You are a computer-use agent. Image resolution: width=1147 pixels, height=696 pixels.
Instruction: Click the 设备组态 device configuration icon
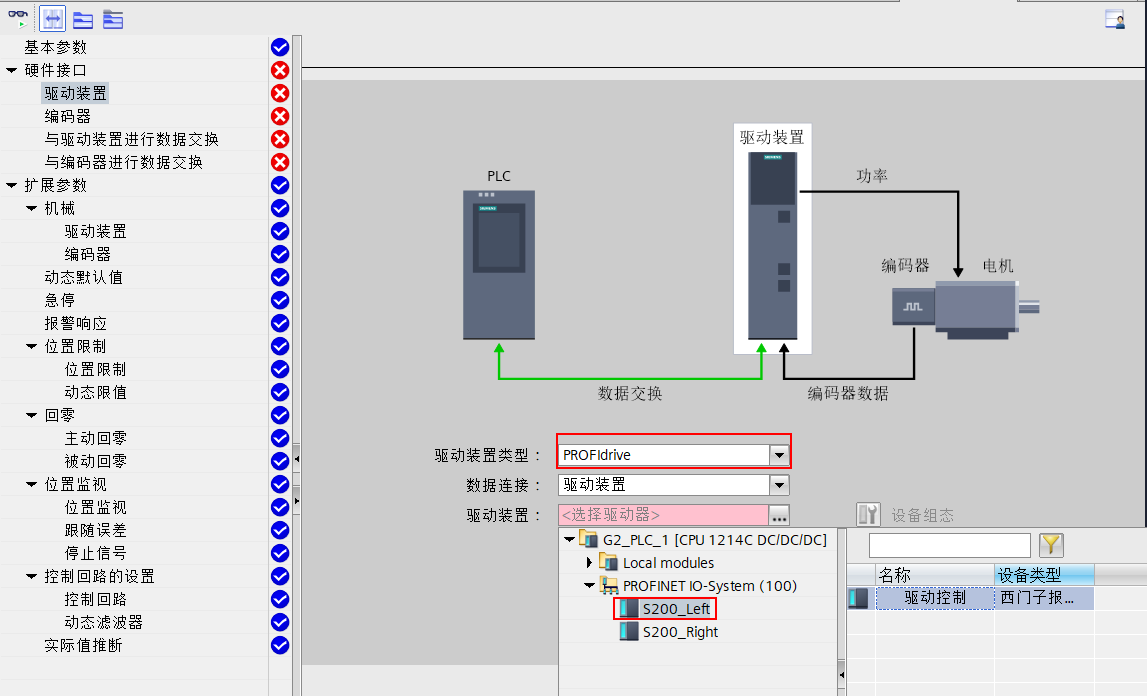coord(868,513)
